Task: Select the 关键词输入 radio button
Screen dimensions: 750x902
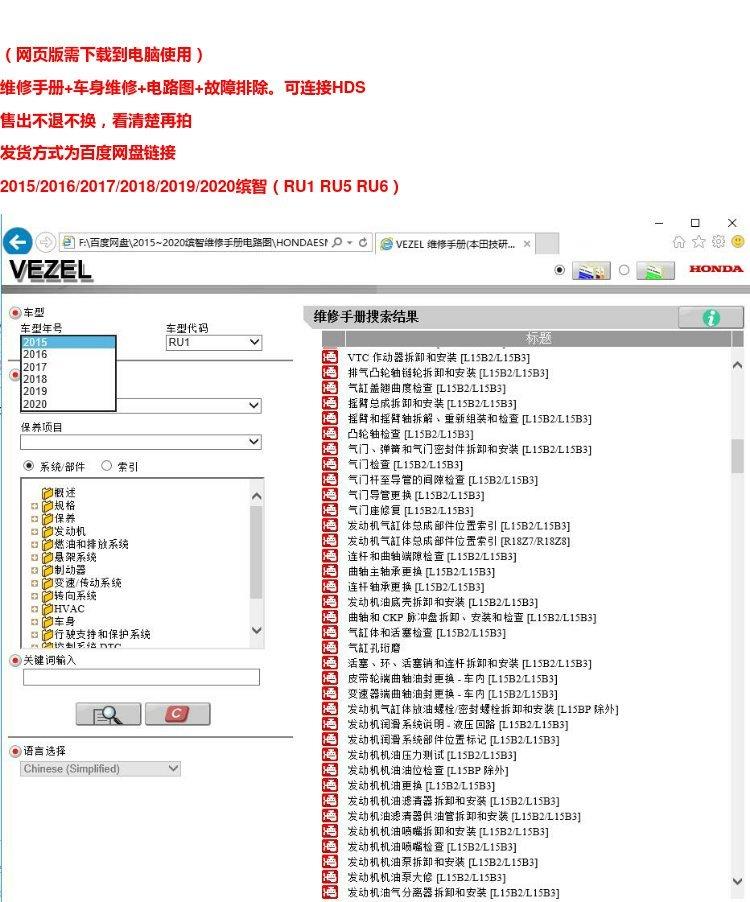Action: pos(16,660)
